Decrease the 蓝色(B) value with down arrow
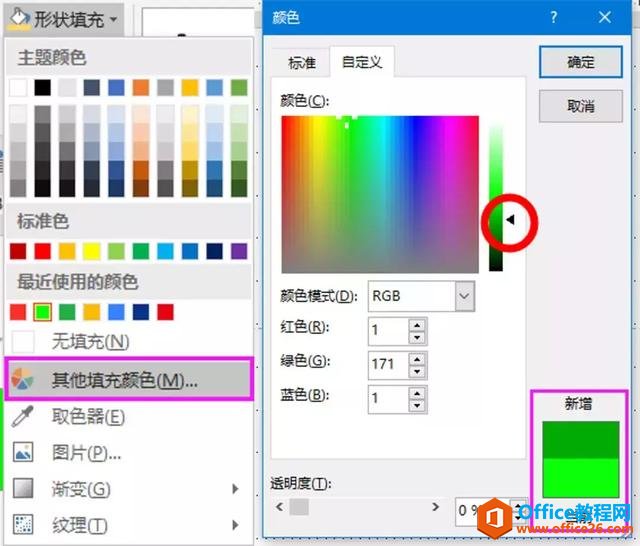Screen dimensions: 640x546 417,406
